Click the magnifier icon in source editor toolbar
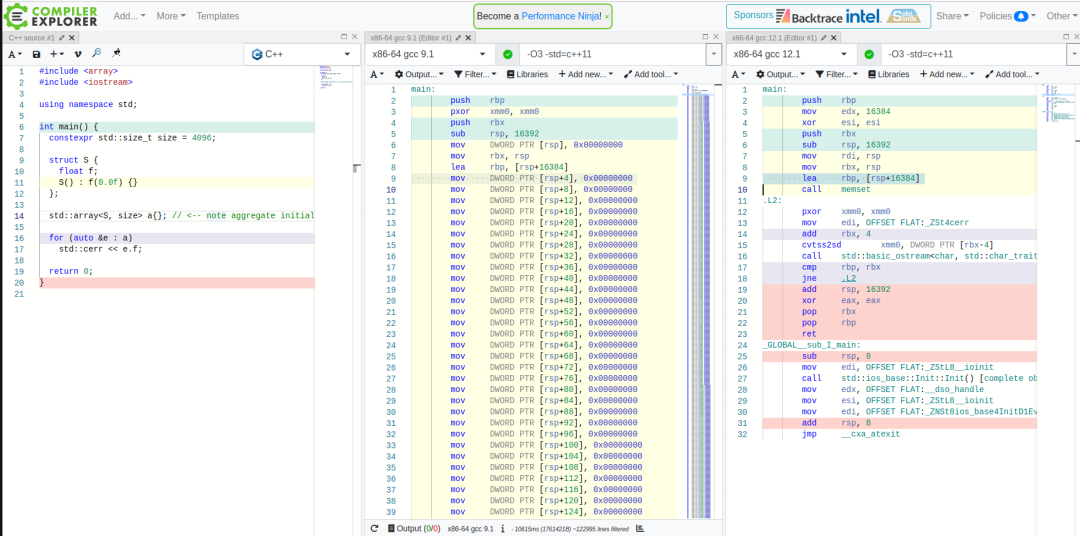1080x536 pixels. [x=97, y=54]
